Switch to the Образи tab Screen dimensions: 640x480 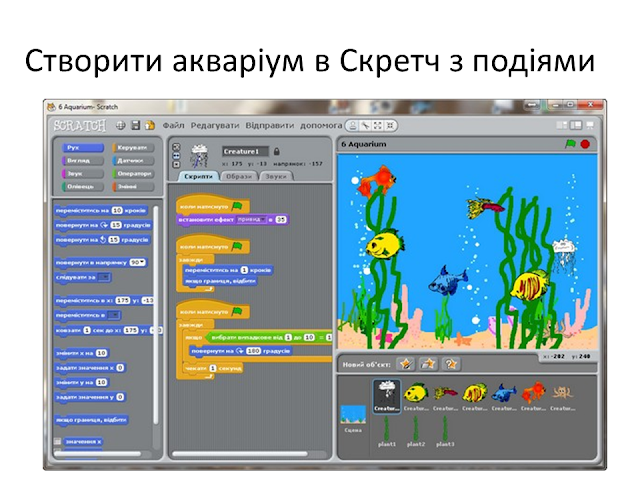[239, 176]
